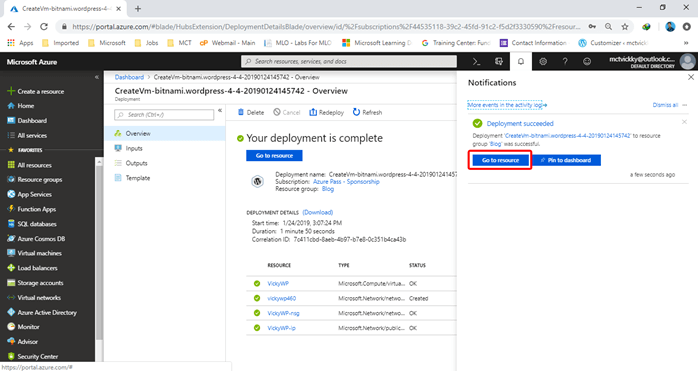Open the vickywp460 resource link

[x=281, y=298]
